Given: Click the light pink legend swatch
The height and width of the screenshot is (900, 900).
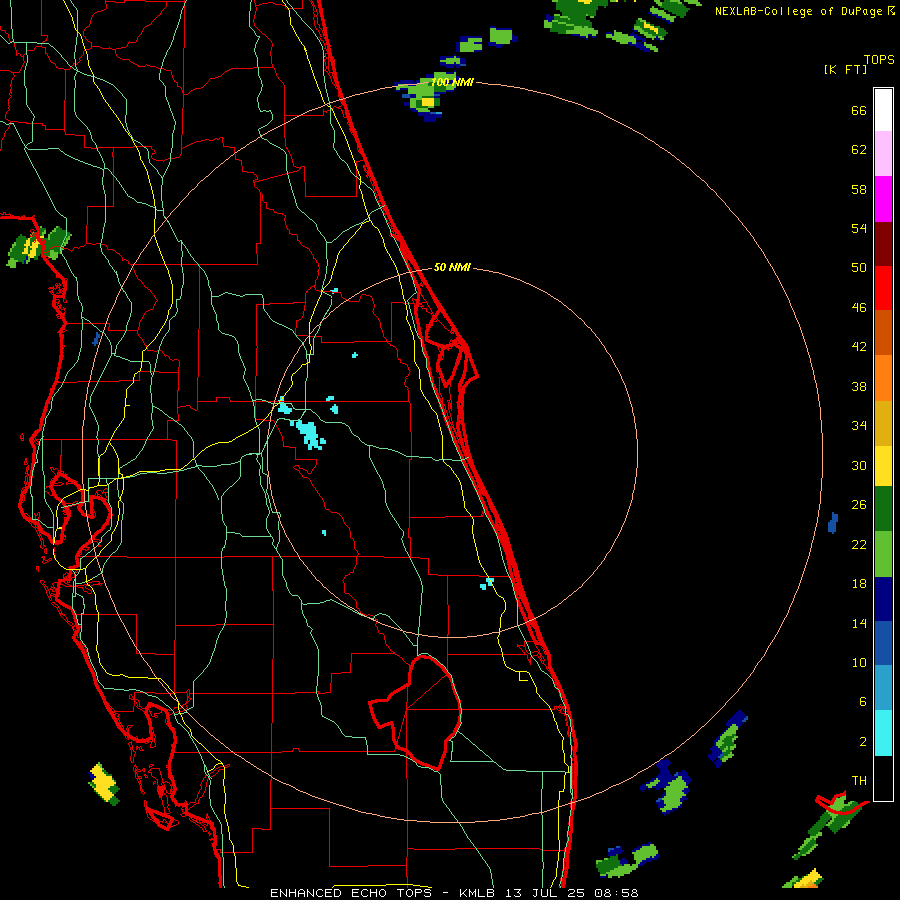Looking at the screenshot, I should pos(883,153).
